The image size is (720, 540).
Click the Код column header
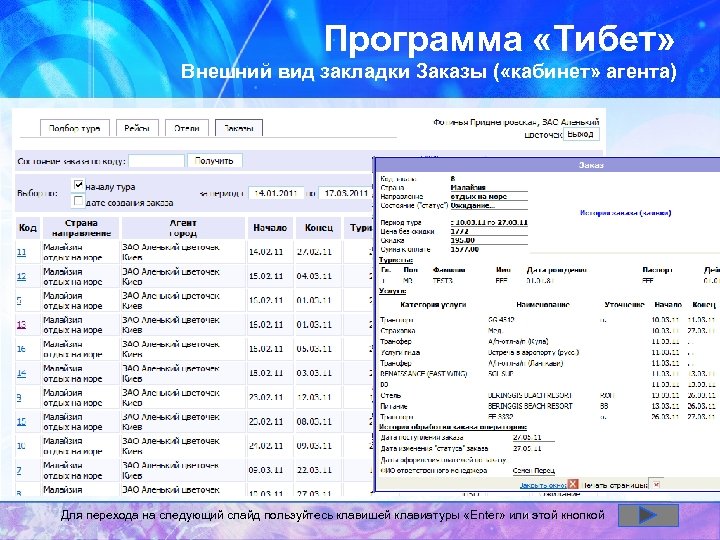28,228
